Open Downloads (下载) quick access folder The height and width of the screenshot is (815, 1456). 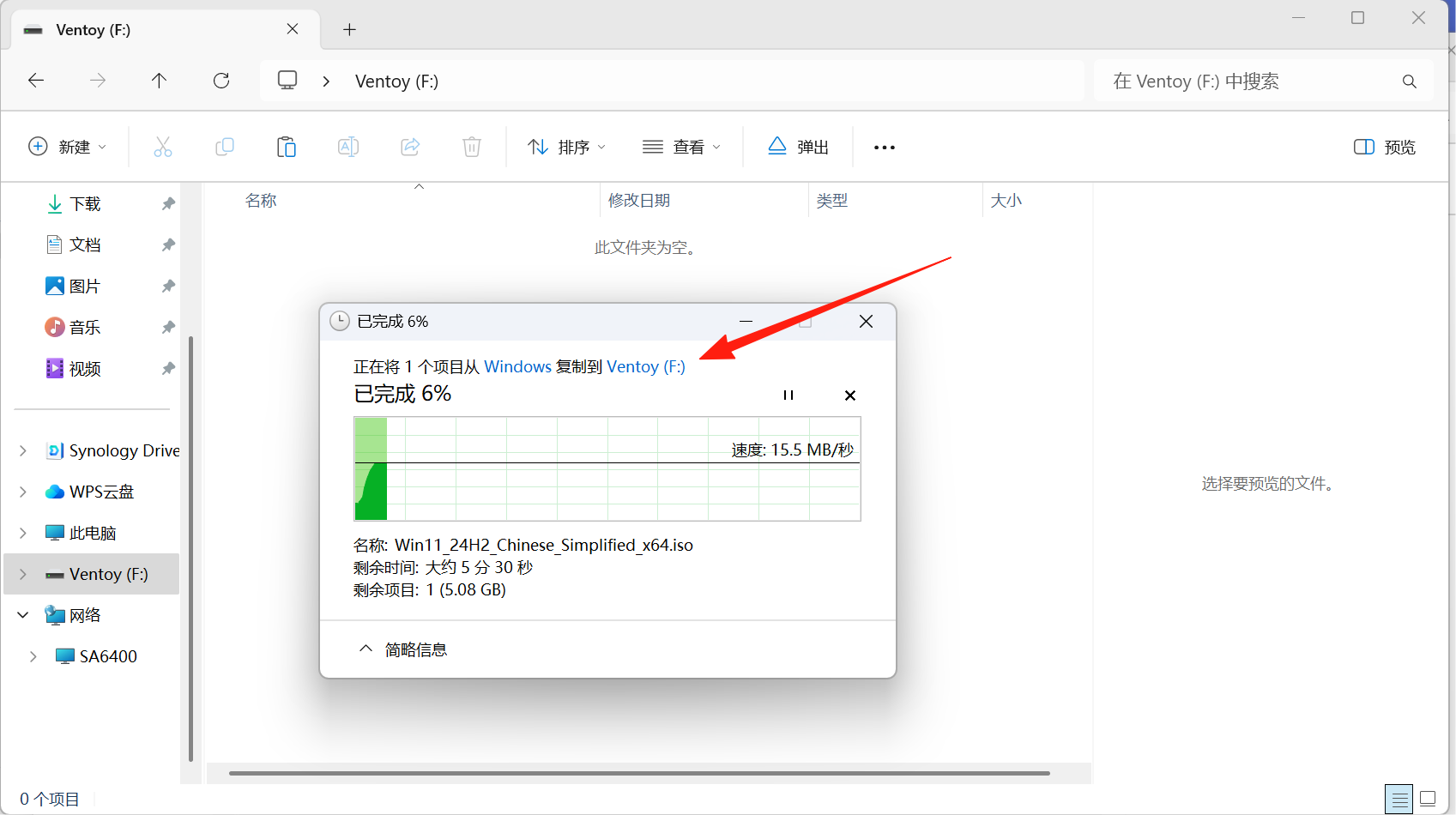click(85, 204)
